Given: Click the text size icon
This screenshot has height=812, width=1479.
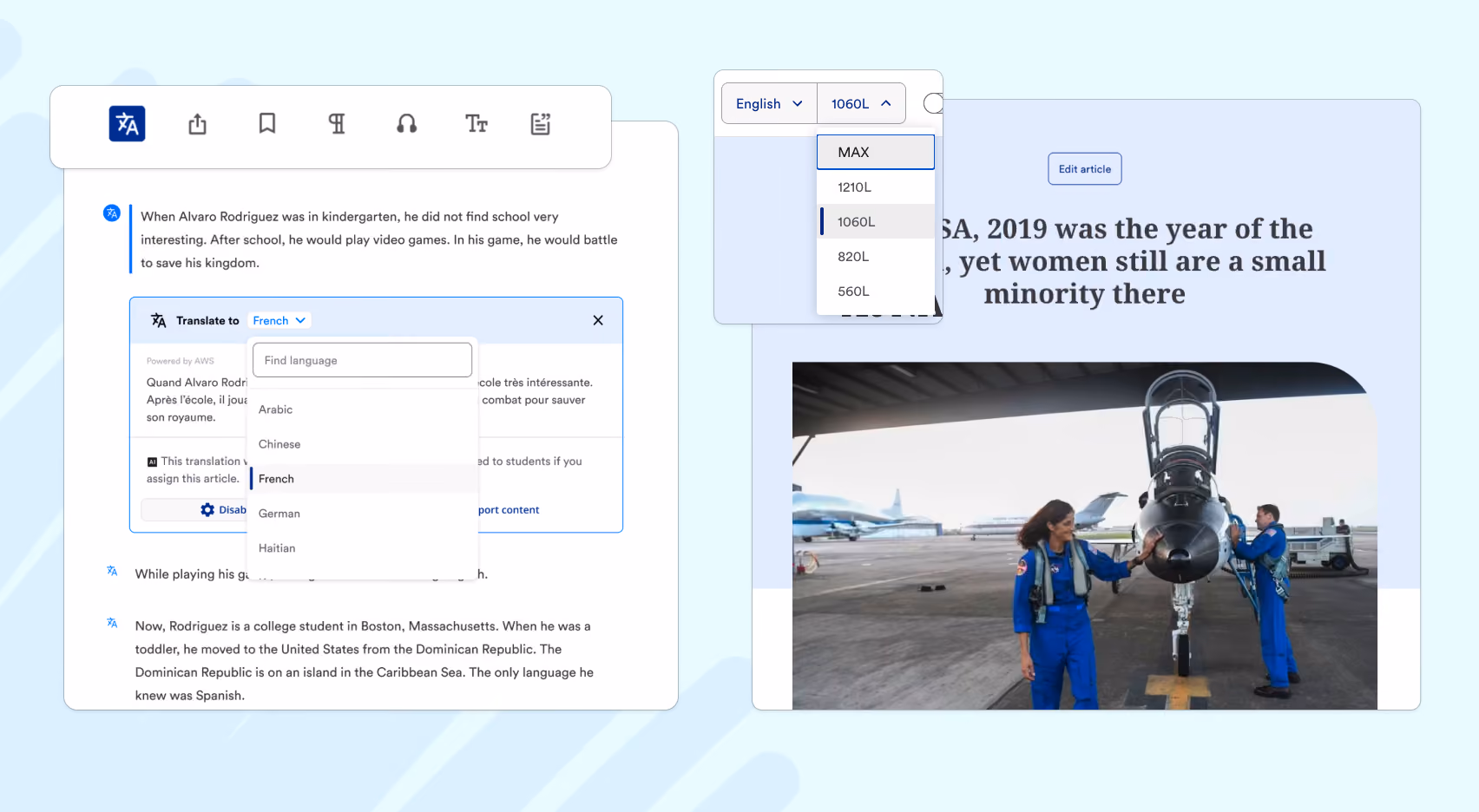Looking at the screenshot, I should [477, 124].
